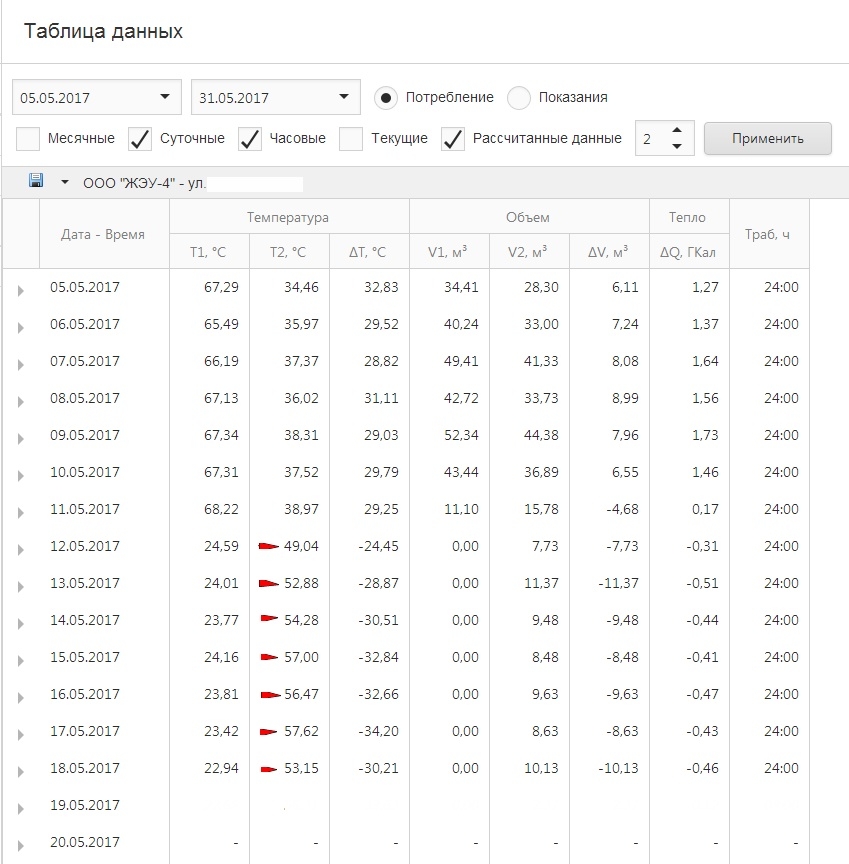849x864 pixels.
Task: Select the Показания radio button
Action: (519, 98)
